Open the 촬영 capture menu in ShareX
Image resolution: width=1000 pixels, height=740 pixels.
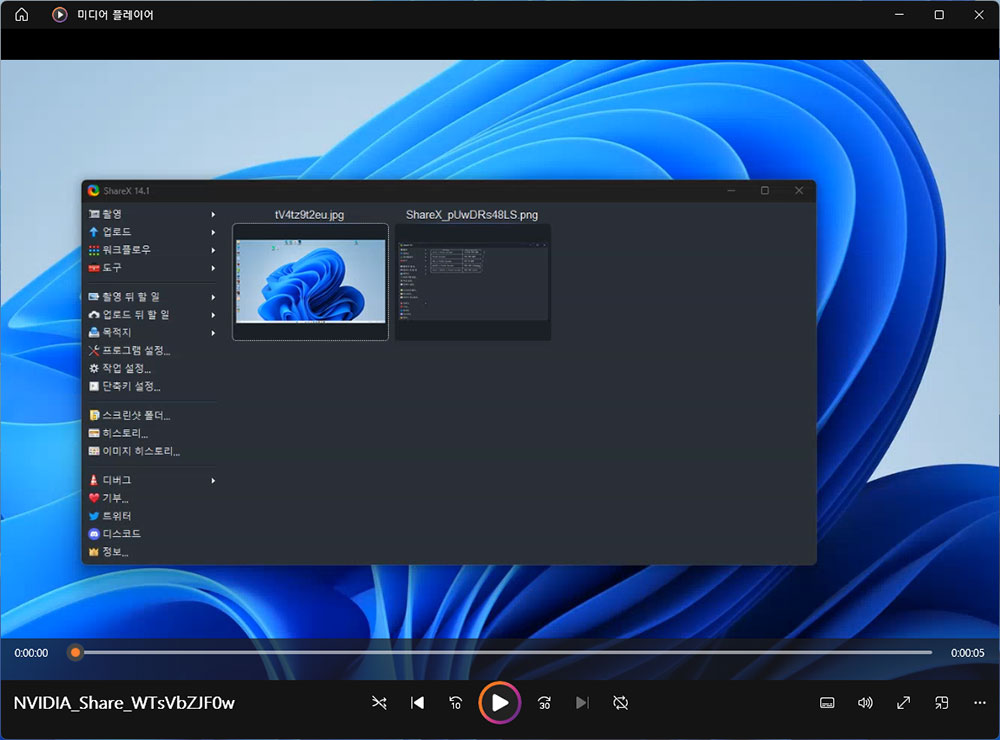pyautogui.click(x=152, y=214)
